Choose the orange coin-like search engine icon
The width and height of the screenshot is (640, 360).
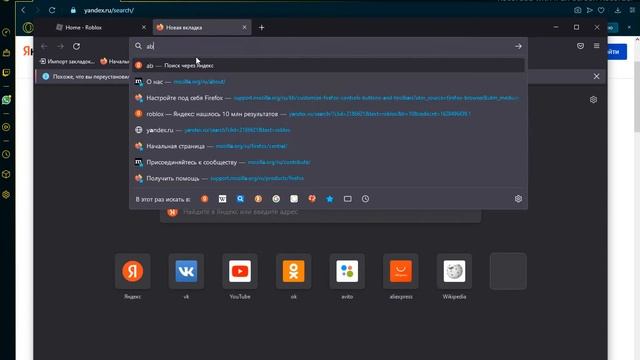[258, 199]
